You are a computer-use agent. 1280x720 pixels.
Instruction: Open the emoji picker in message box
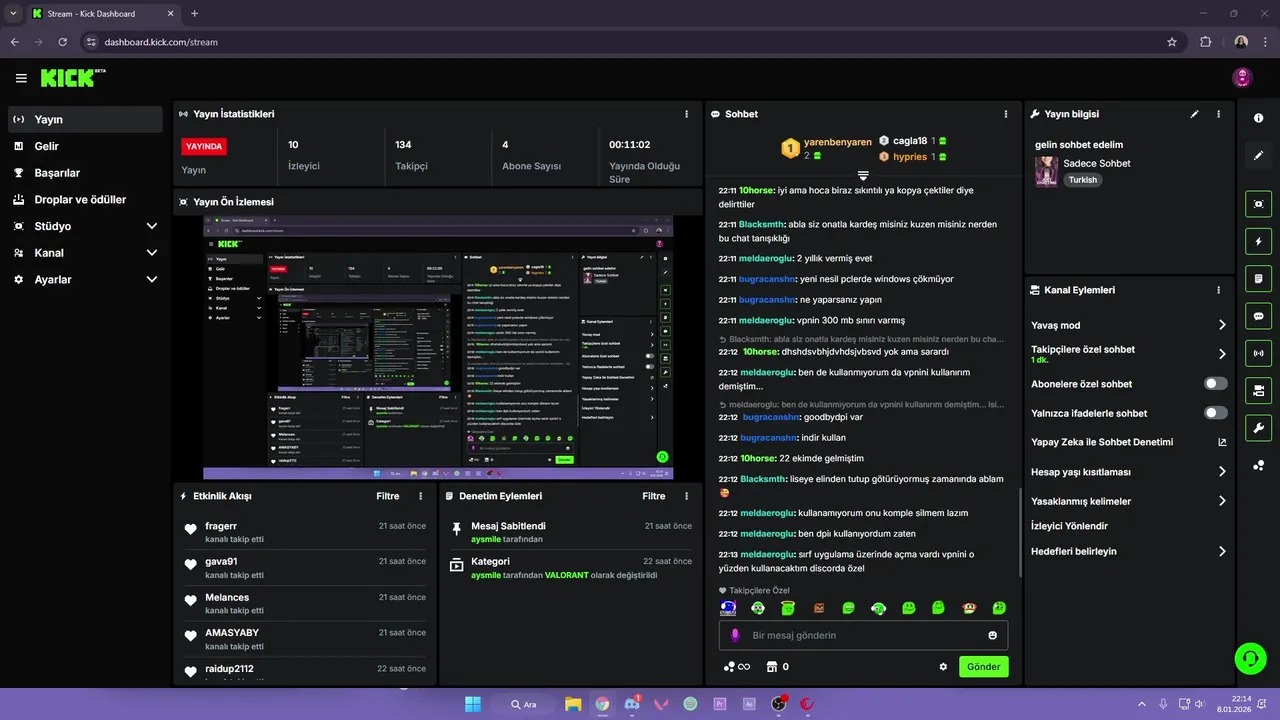[x=993, y=635]
